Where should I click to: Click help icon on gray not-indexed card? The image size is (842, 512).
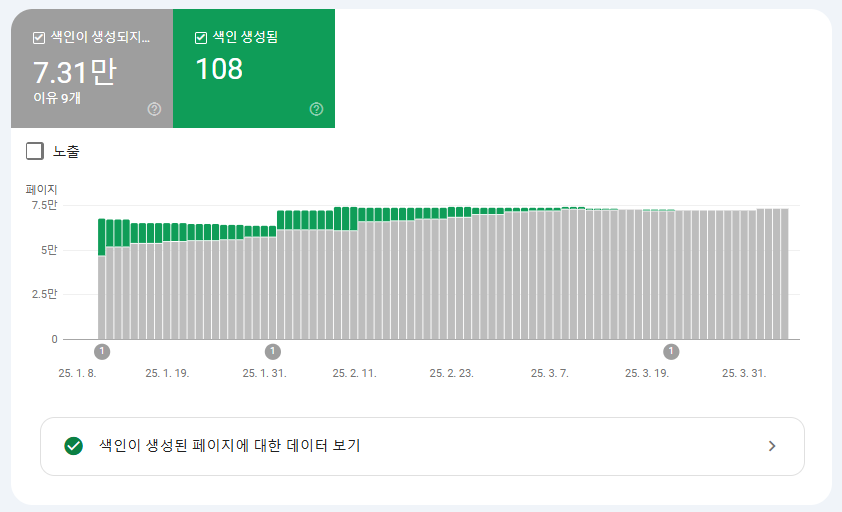click(x=154, y=109)
